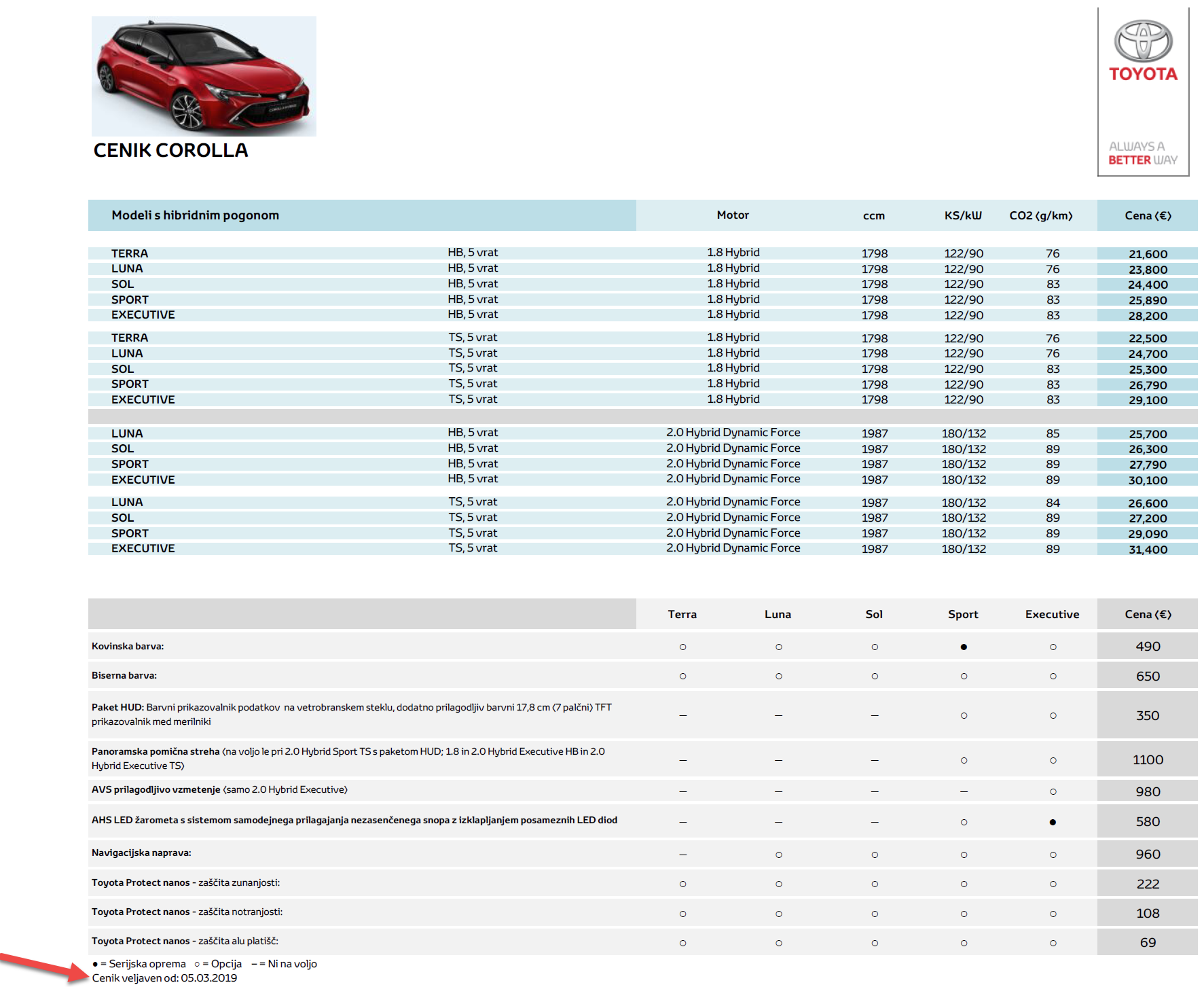1204x987 pixels.
Task: Click the Ni na voljo legend entry
Action: tap(284, 964)
